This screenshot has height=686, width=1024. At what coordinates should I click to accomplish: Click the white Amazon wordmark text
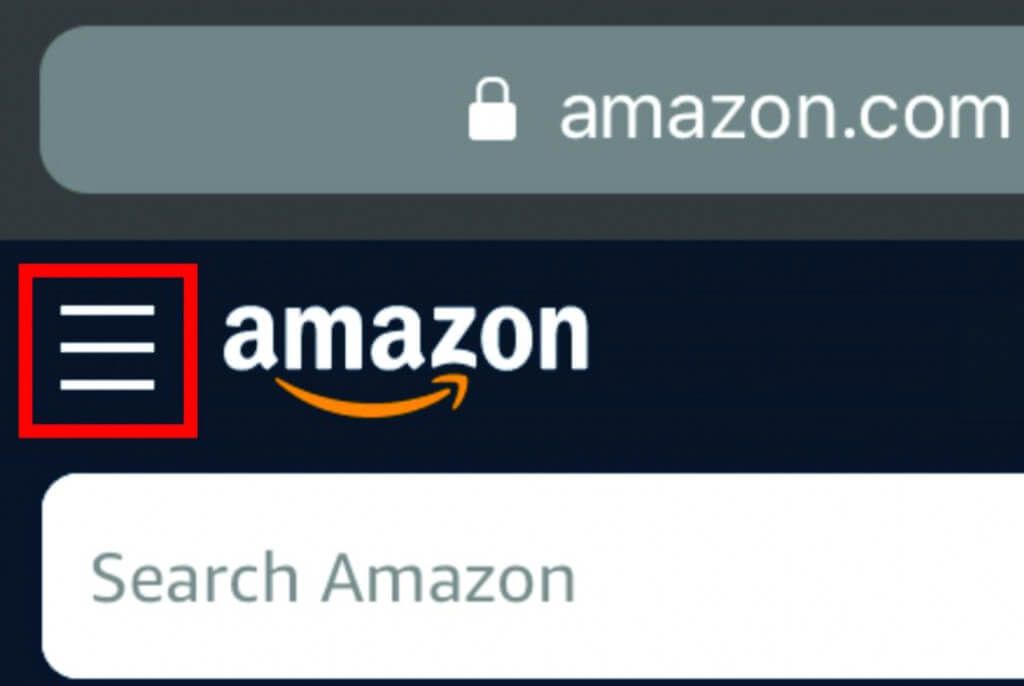pos(406,338)
